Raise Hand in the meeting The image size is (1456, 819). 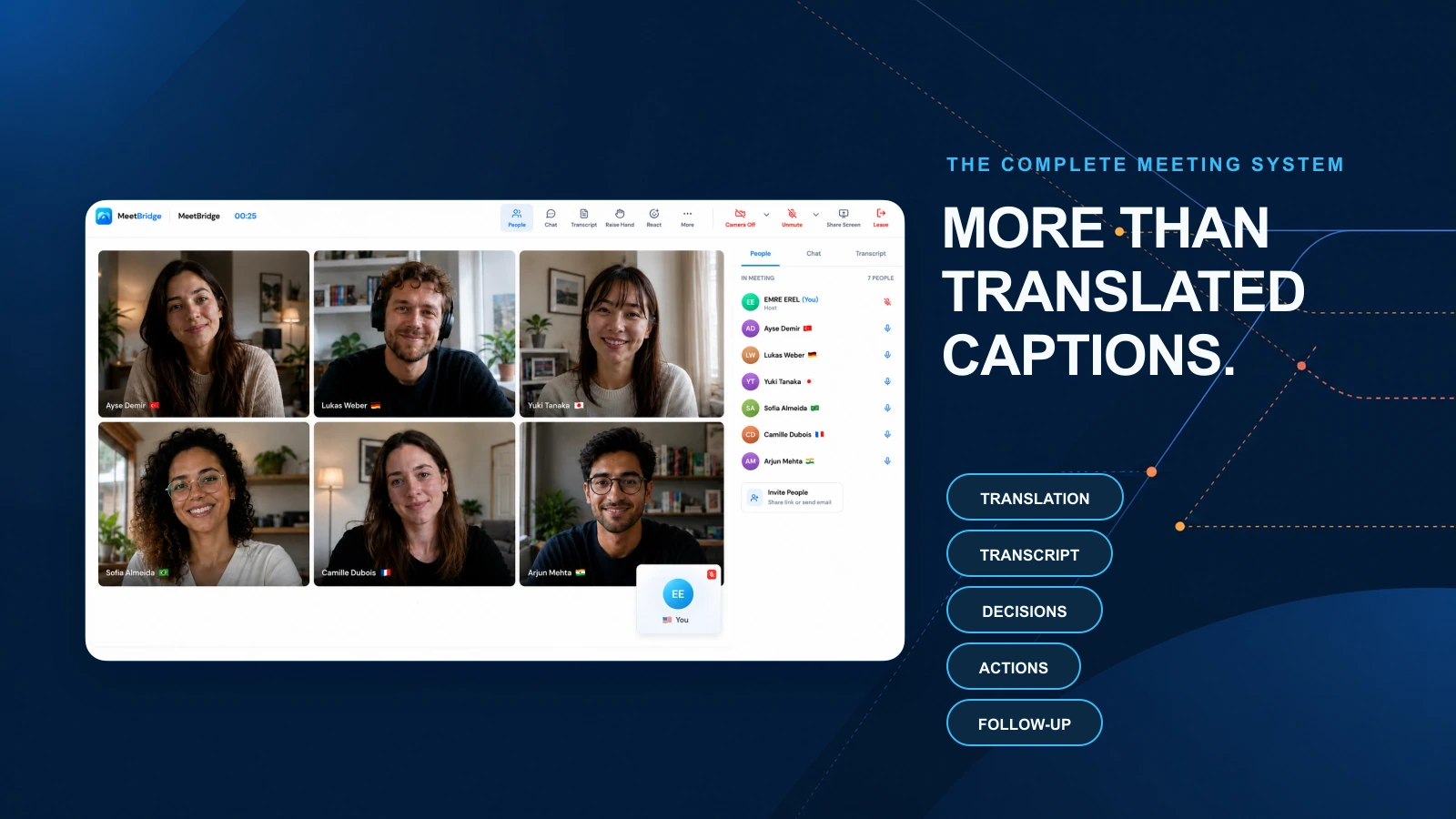tap(620, 217)
